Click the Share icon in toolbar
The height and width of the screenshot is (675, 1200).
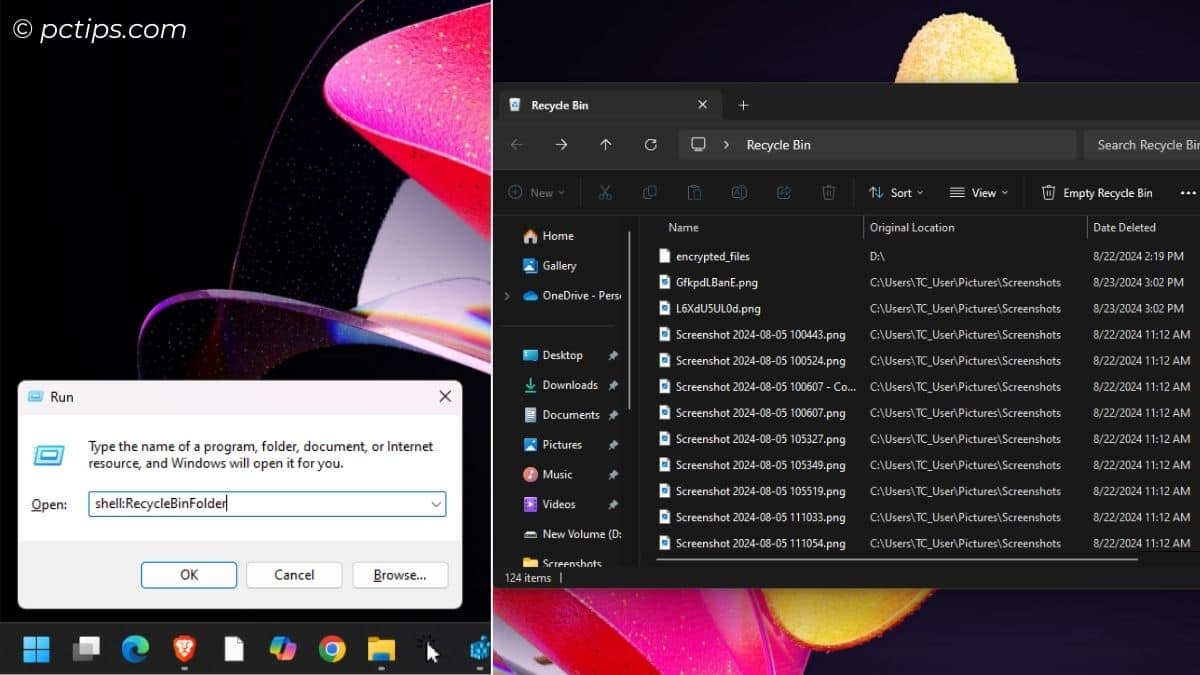point(784,193)
